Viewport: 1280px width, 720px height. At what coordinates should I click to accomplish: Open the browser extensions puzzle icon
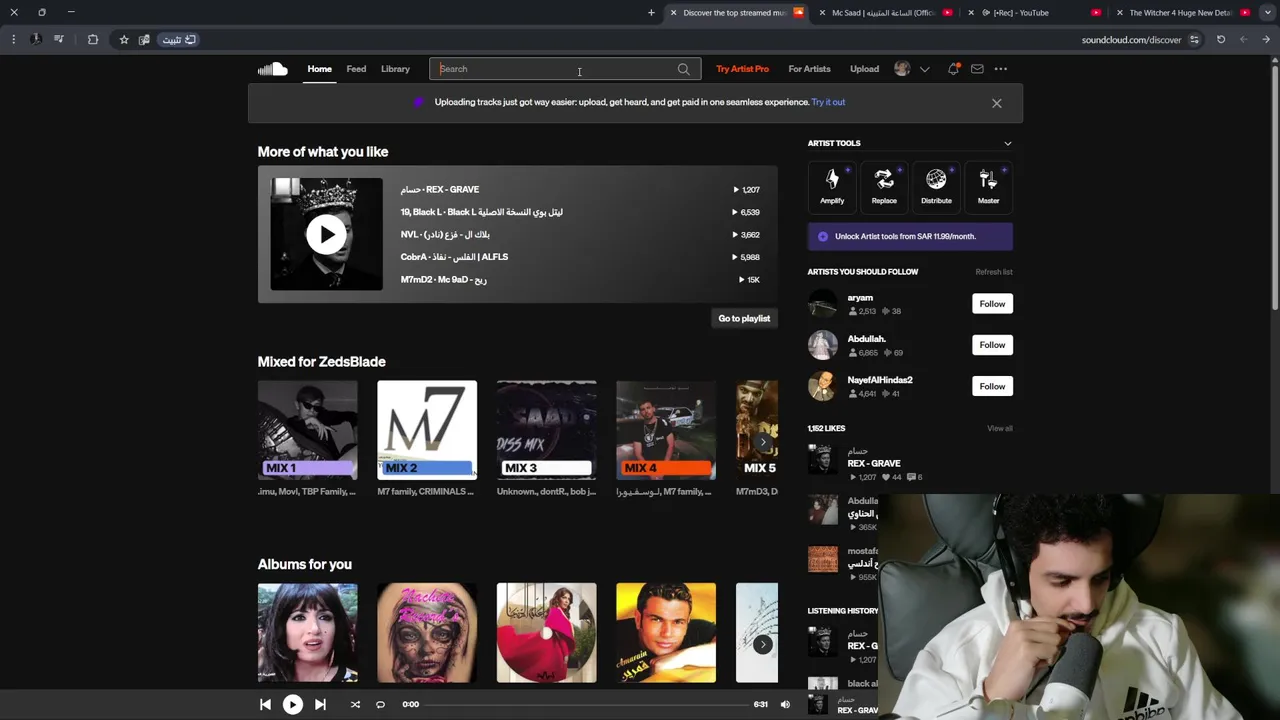[93, 40]
